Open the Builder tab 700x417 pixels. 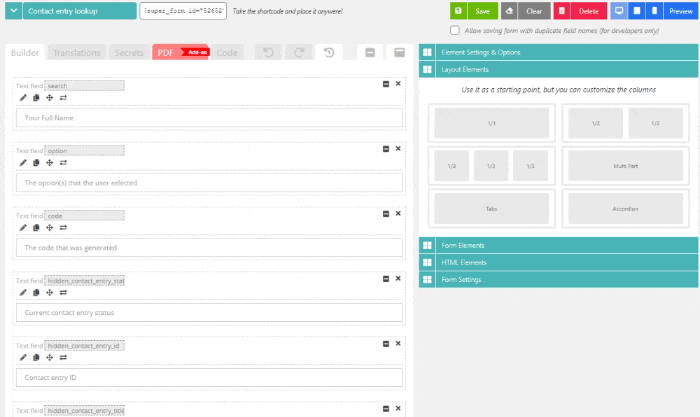25,53
